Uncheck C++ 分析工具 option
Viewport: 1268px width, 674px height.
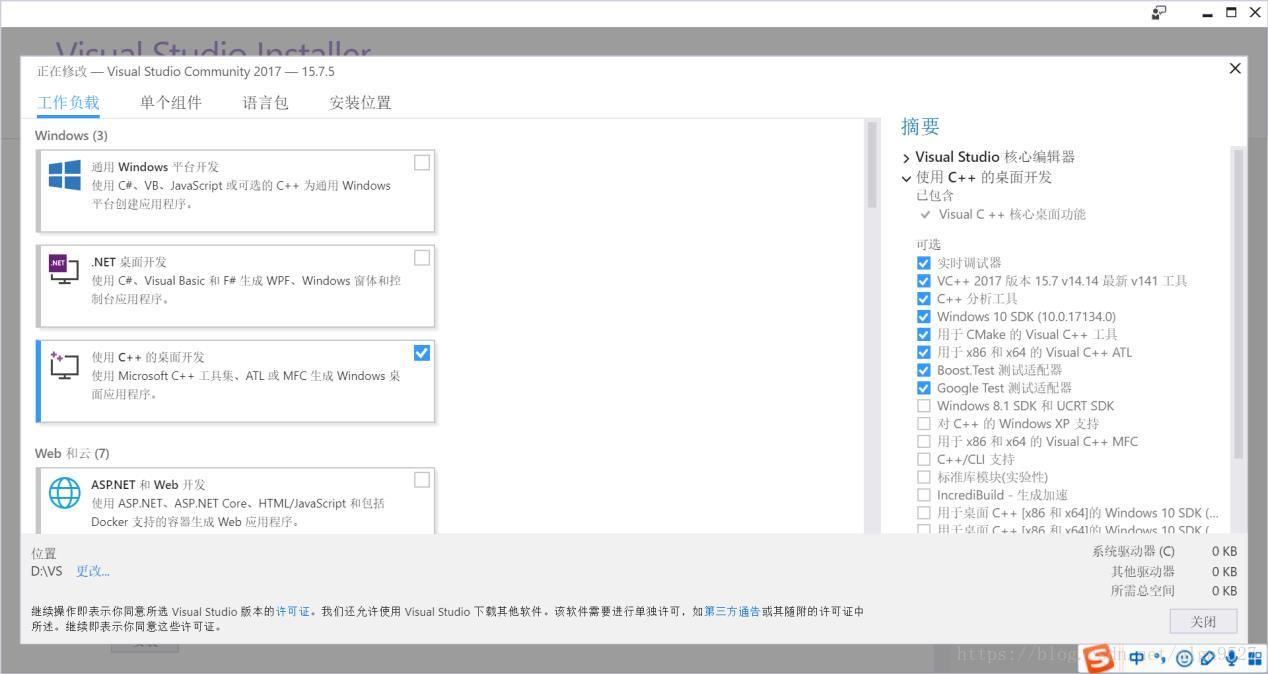tap(923, 299)
